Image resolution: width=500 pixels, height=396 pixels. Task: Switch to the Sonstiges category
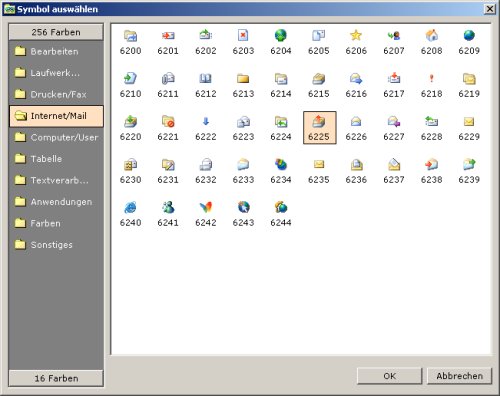(x=56, y=245)
